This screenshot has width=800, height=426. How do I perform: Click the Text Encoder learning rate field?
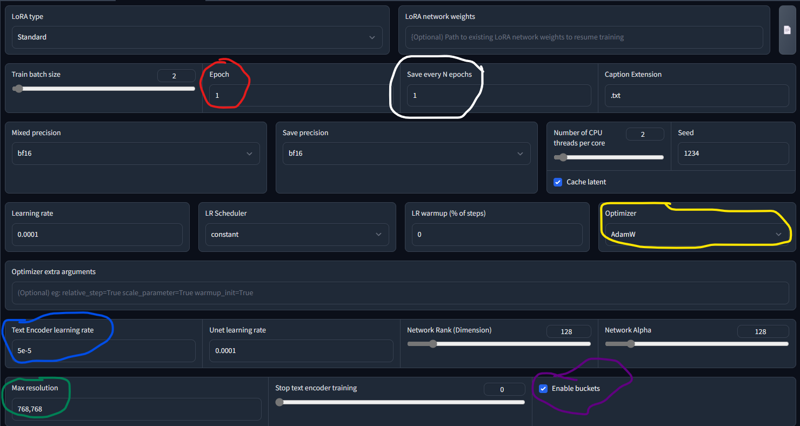click(x=104, y=351)
